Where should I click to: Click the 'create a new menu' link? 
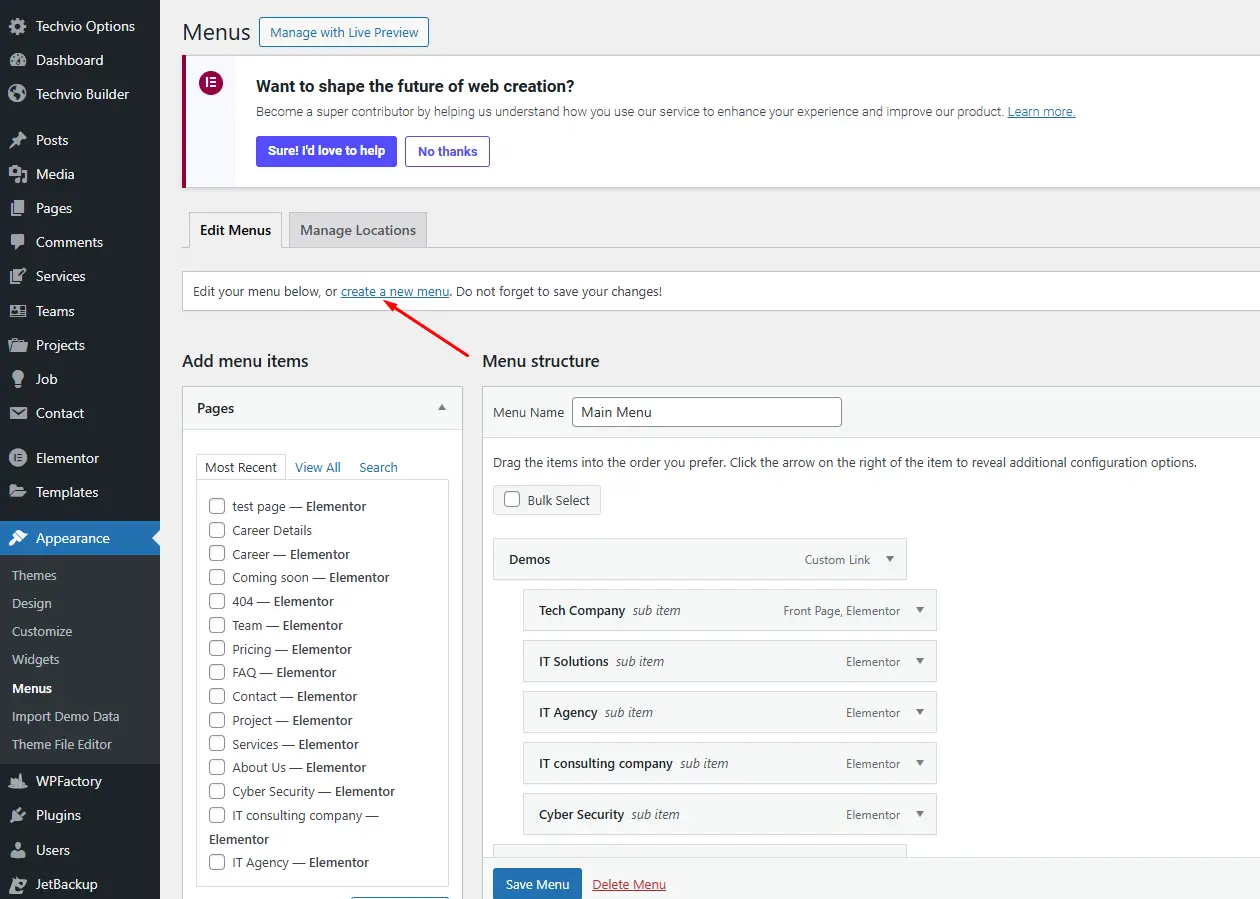pyautogui.click(x=395, y=292)
